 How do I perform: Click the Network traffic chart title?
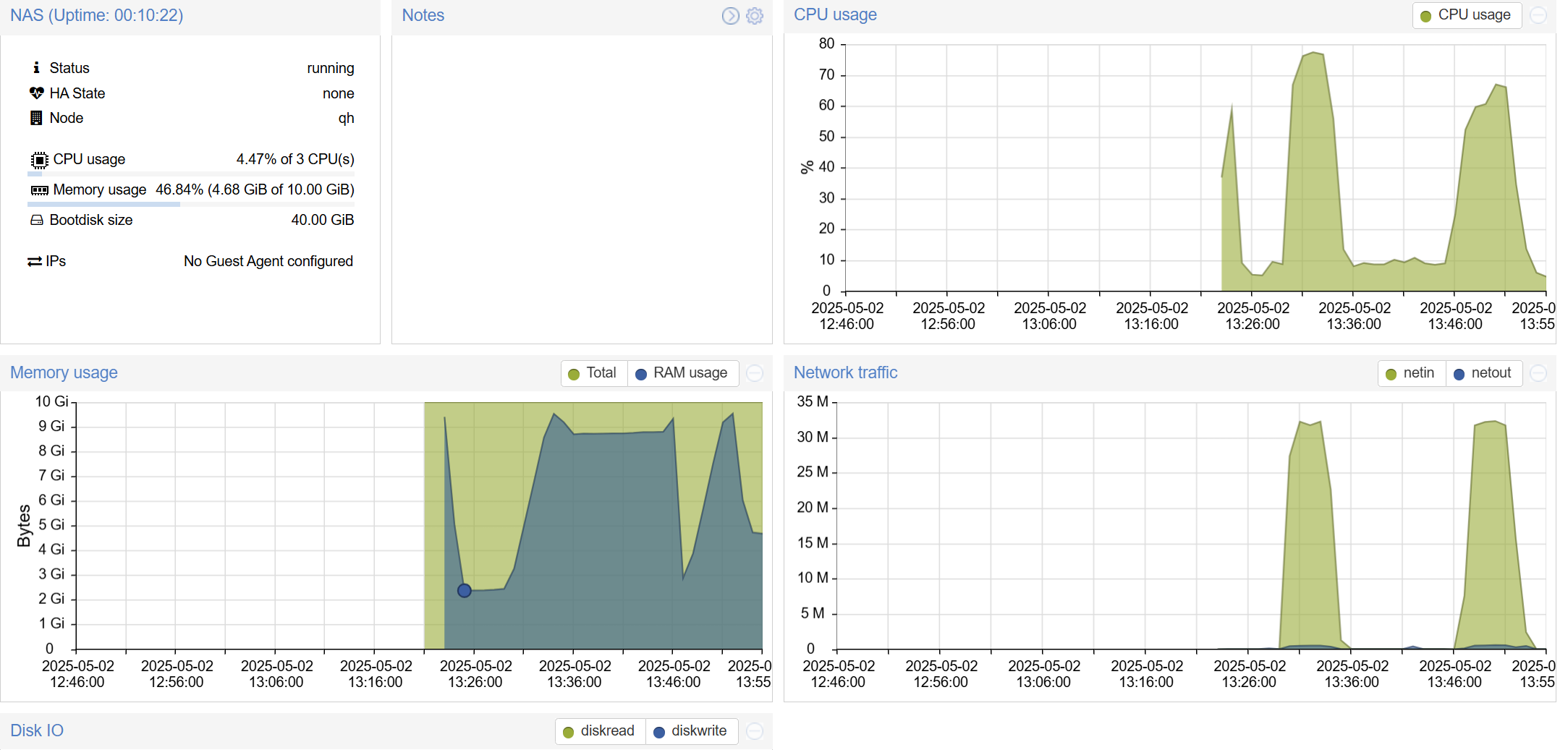click(x=845, y=372)
